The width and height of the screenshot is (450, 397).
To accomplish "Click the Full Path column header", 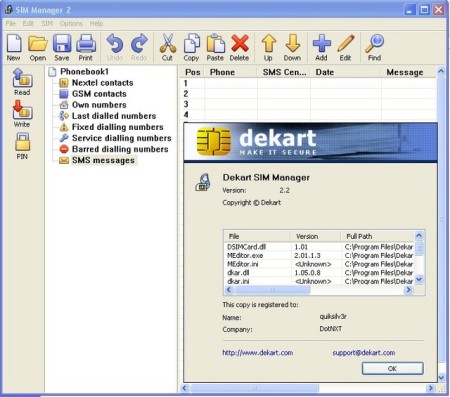I will tap(377, 236).
